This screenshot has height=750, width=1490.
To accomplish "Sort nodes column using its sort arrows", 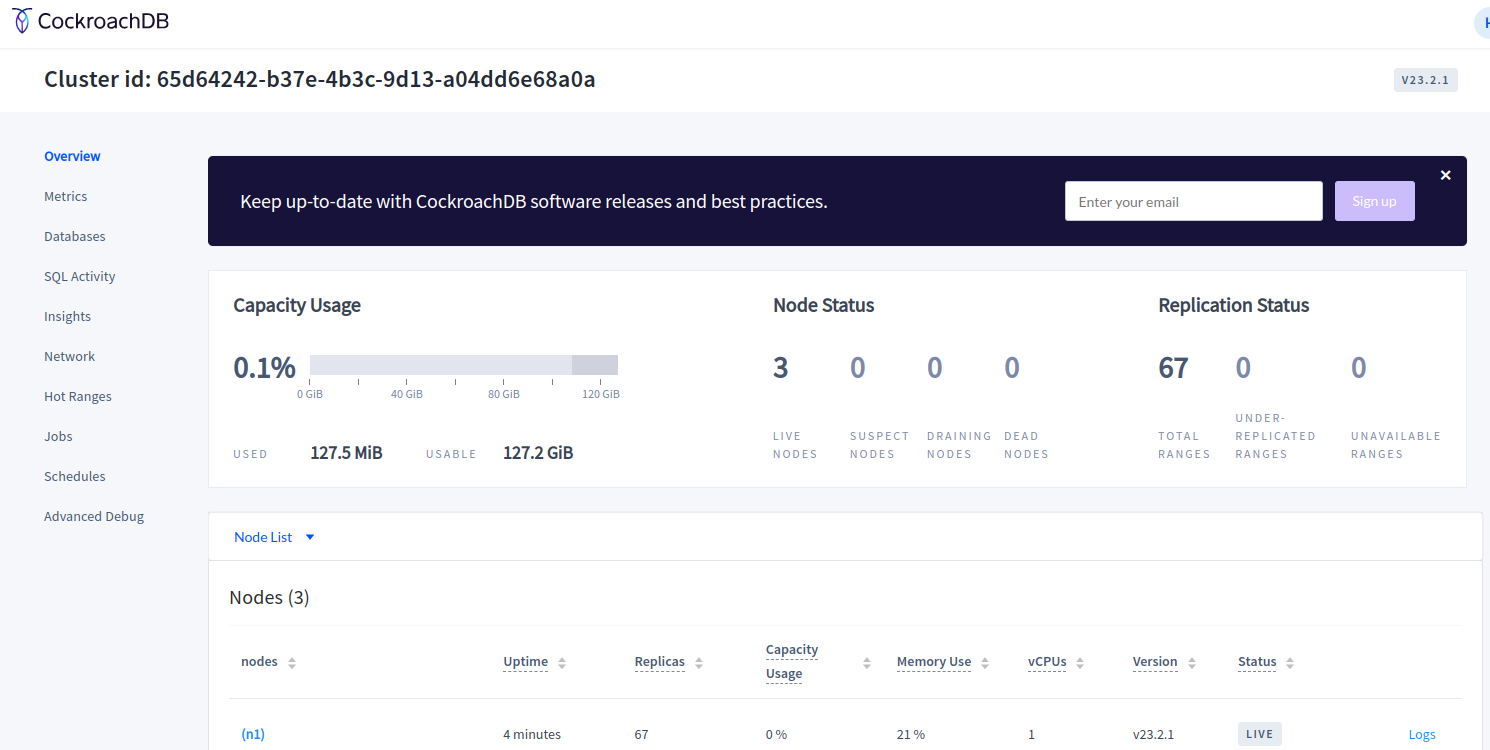I will (x=292, y=663).
